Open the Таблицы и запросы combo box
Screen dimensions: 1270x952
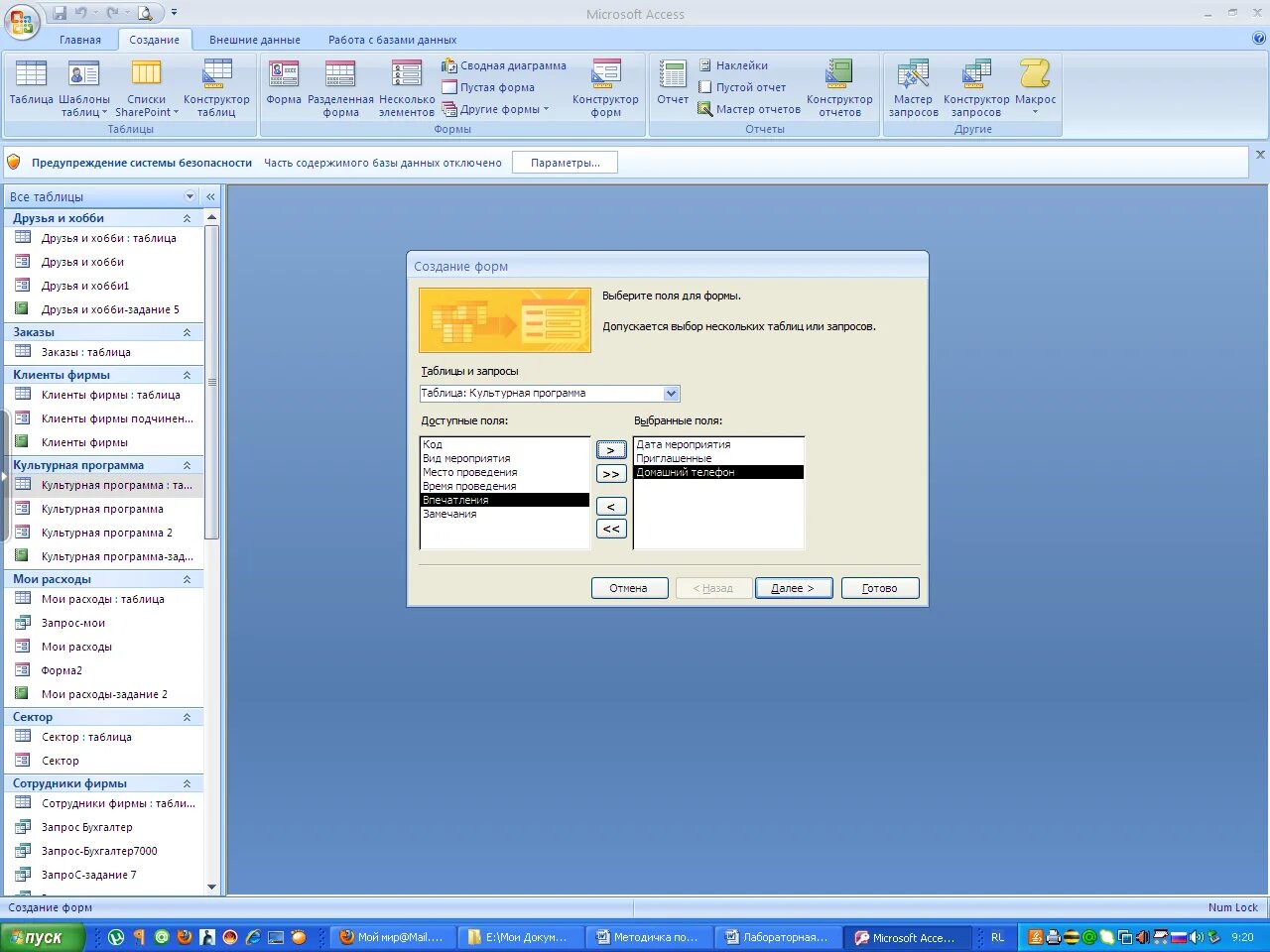(671, 394)
